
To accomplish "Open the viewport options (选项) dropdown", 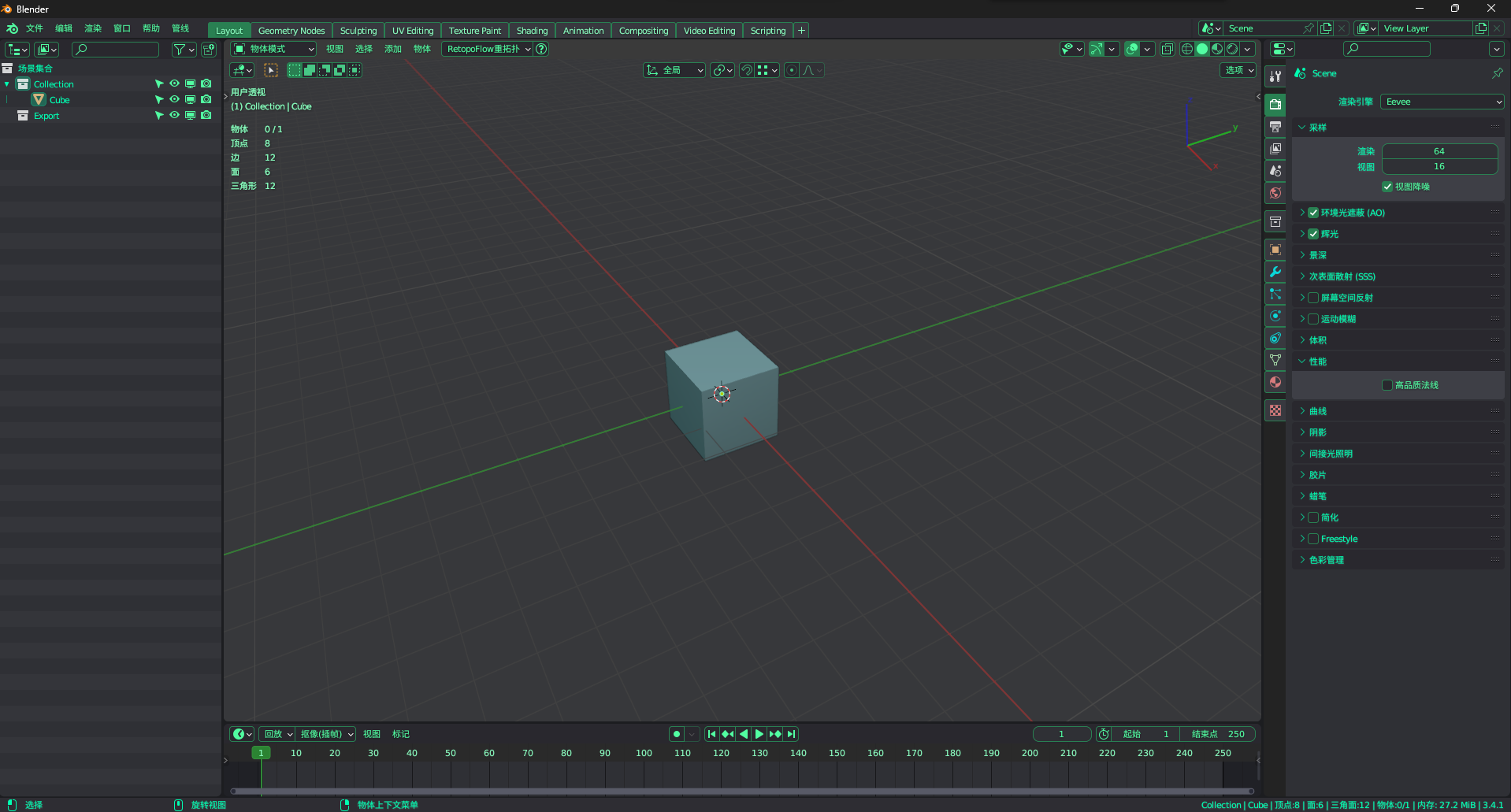I will coord(1238,70).
